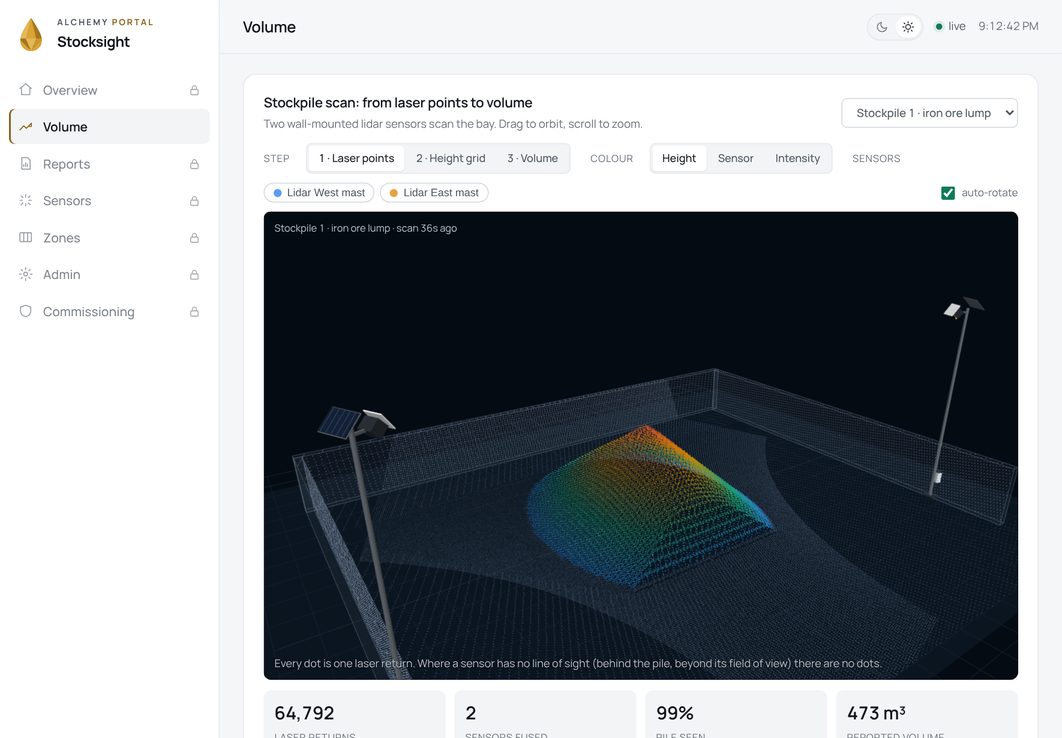Click the lock icon beside Admin
The width and height of the screenshot is (1062, 738).
click(194, 275)
